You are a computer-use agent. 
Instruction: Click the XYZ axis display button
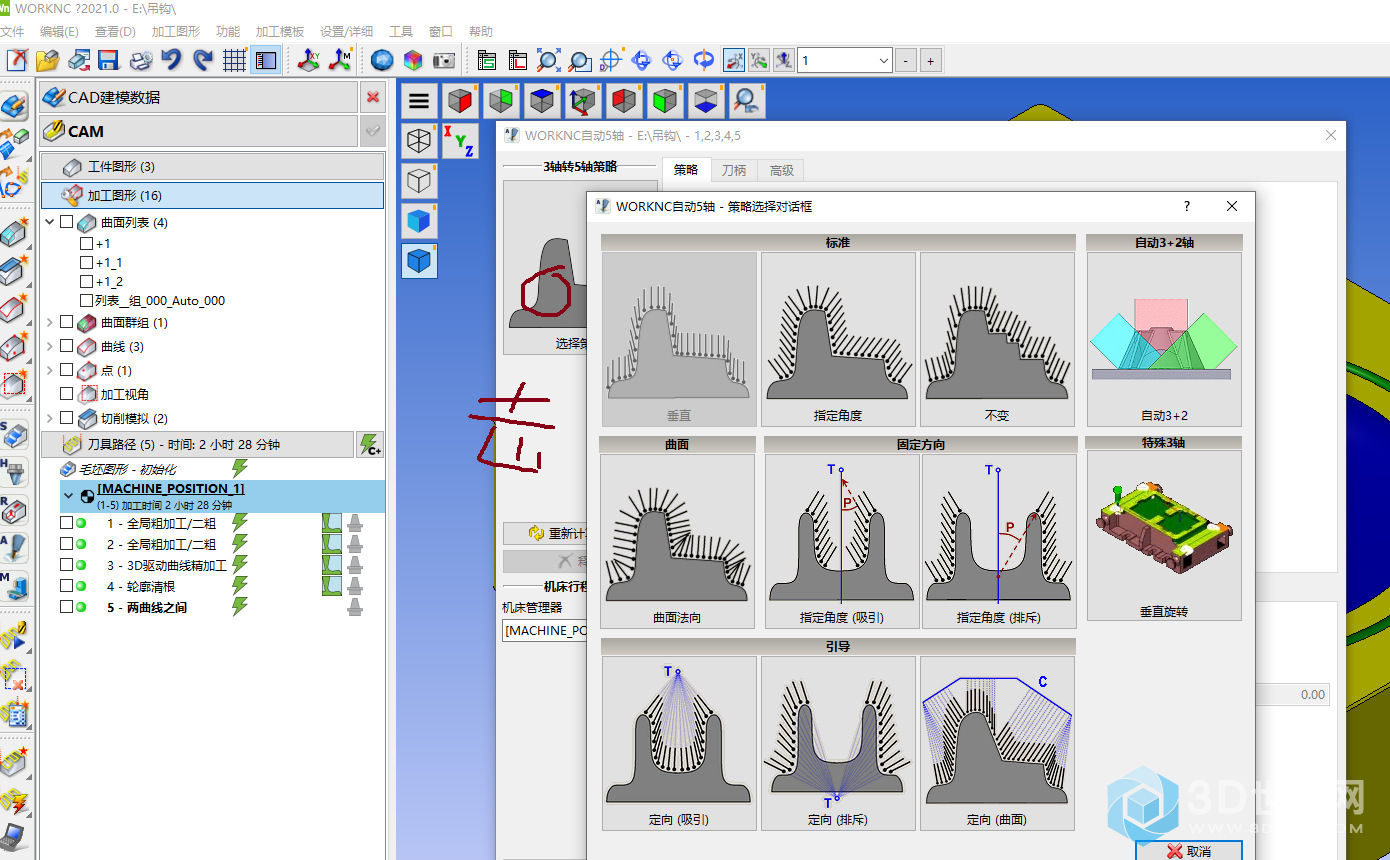coord(459,141)
